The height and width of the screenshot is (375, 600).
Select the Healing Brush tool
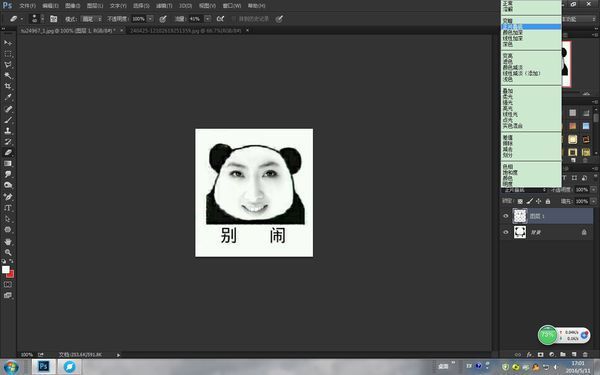click(8, 109)
